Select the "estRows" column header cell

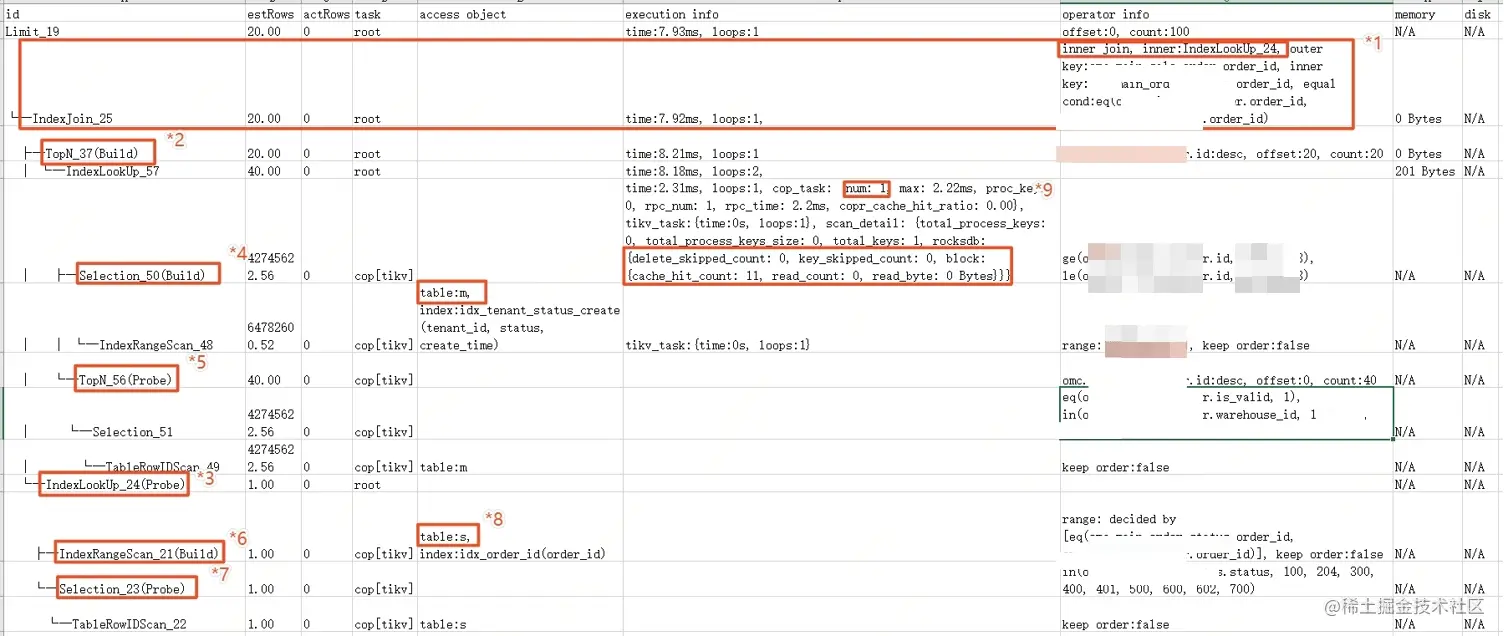(x=273, y=14)
